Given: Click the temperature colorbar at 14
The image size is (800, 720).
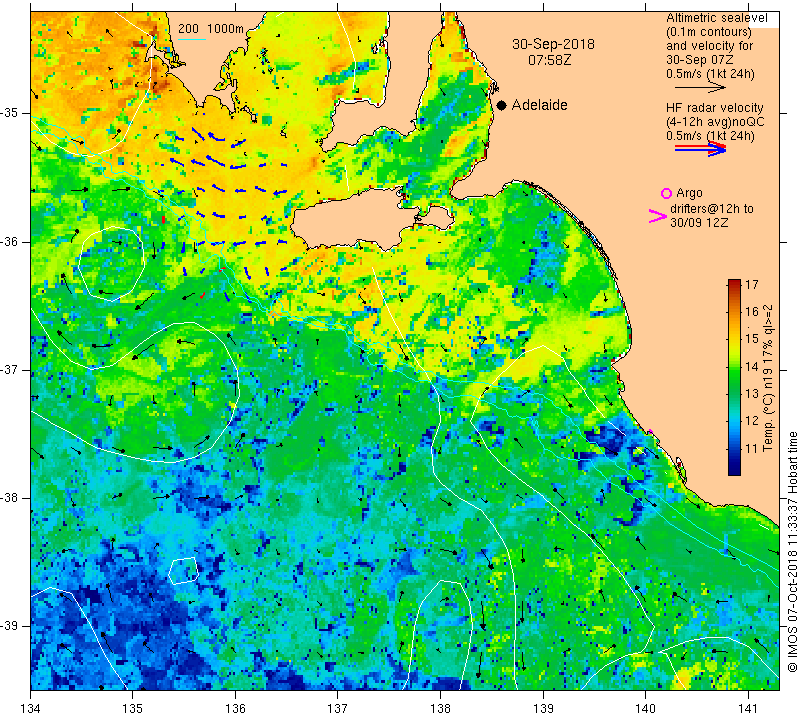Looking at the screenshot, I should 734,366.
